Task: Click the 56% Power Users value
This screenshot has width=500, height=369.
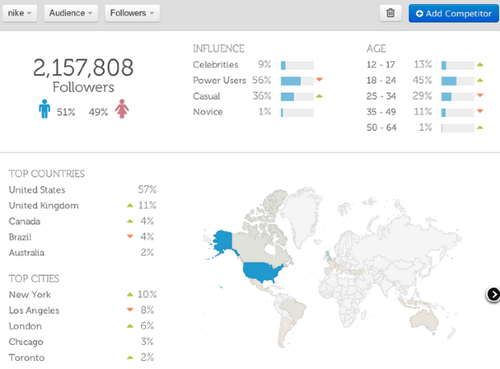Action: click(262, 80)
